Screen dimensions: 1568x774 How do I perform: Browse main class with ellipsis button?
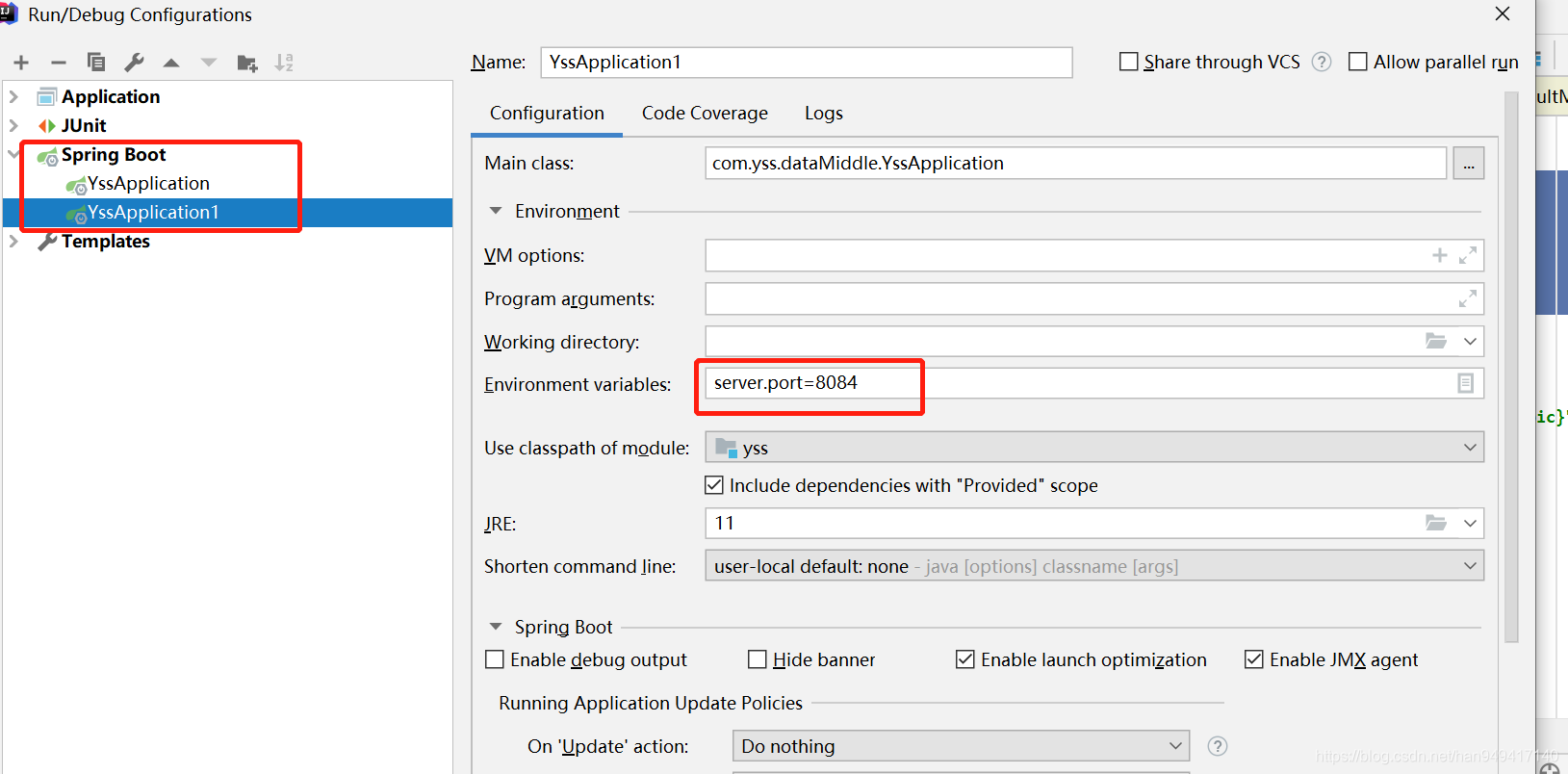click(1468, 164)
